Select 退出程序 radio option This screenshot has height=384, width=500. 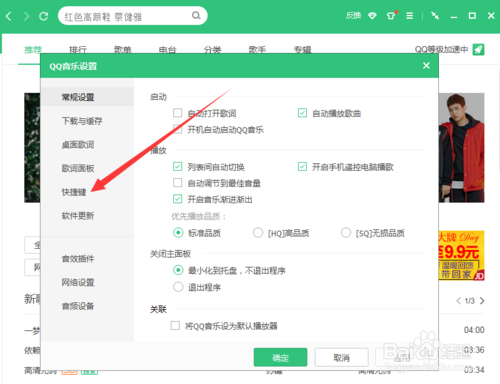point(178,287)
